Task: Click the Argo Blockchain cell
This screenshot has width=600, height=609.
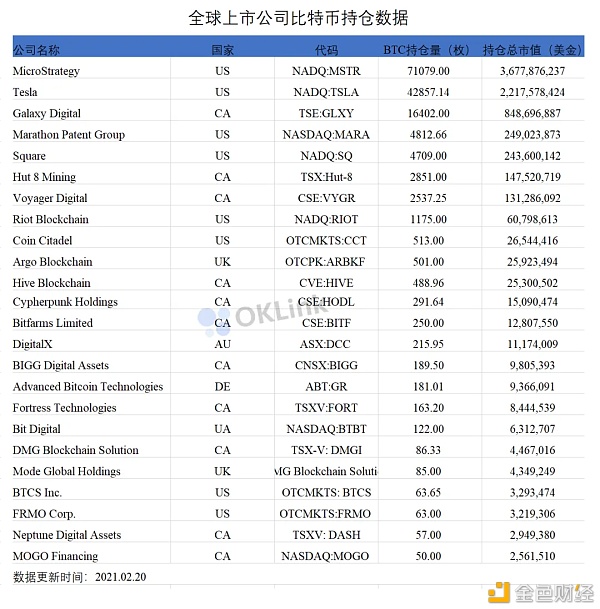Action: pos(52,262)
